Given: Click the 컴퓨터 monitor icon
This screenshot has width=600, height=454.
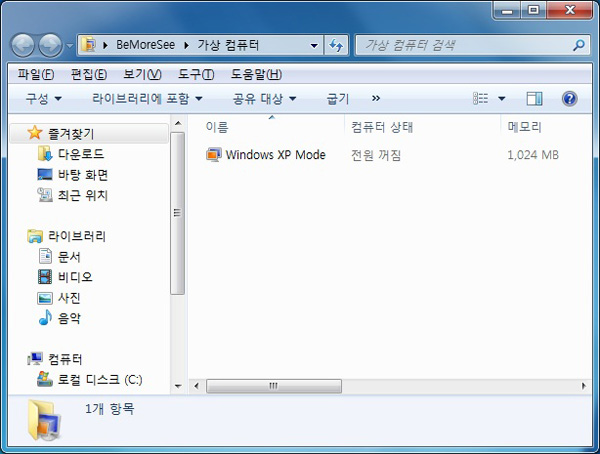Looking at the screenshot, I should coord(35,359).
